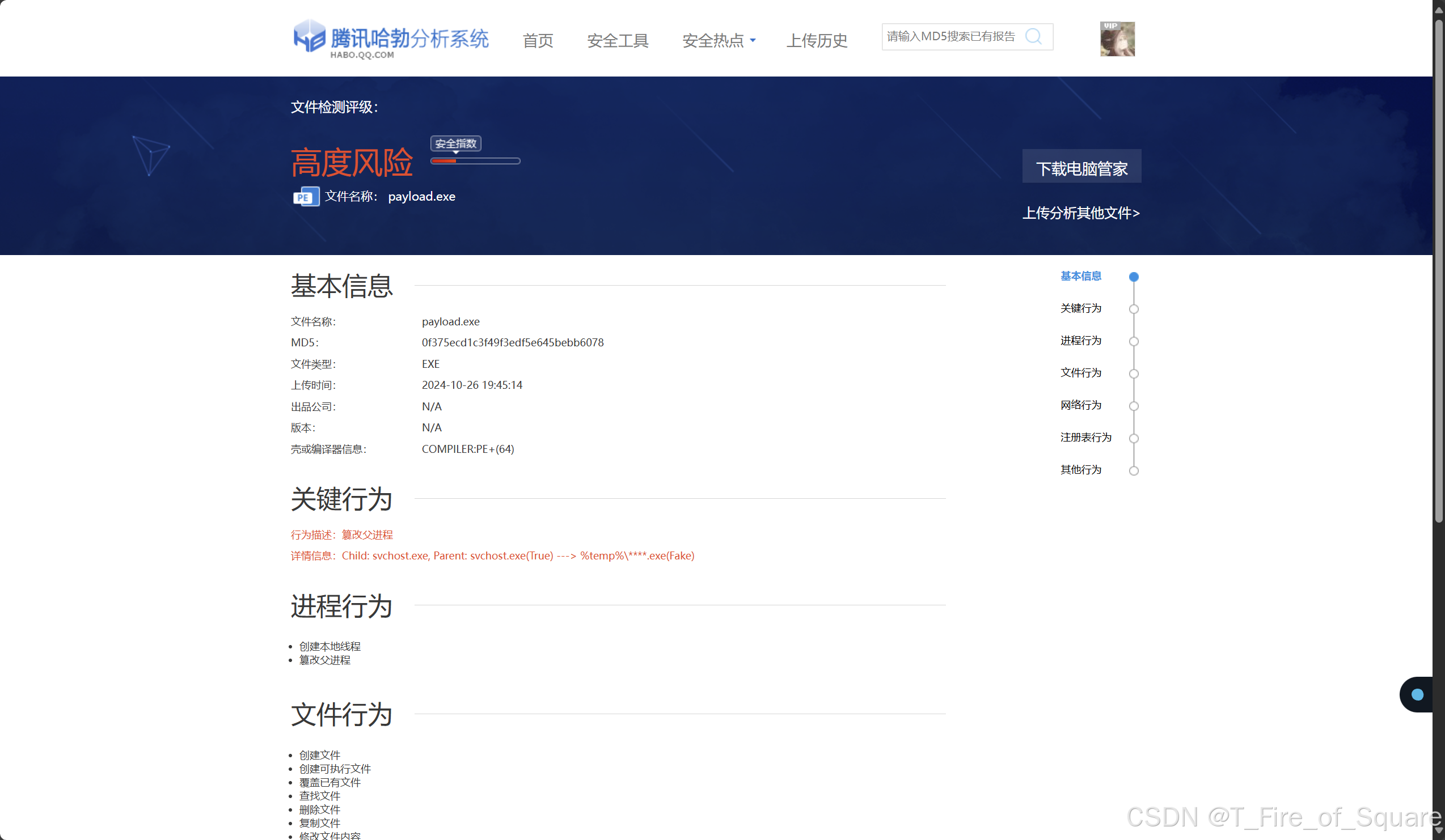The height and width of the screenshot is (840, 1445).
Task: Click the 下载电脑管家 button
Action: point(1081,167)
